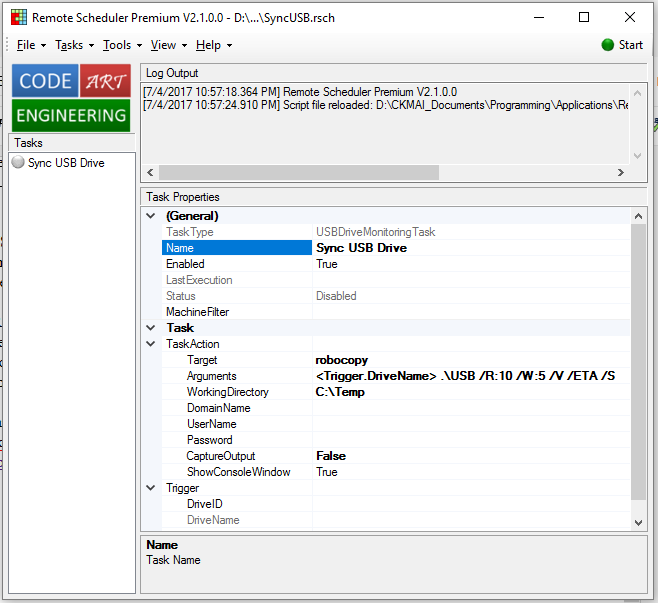
Task: Select the Sync USB Drive task in list
Action: [x=66, y=162]
